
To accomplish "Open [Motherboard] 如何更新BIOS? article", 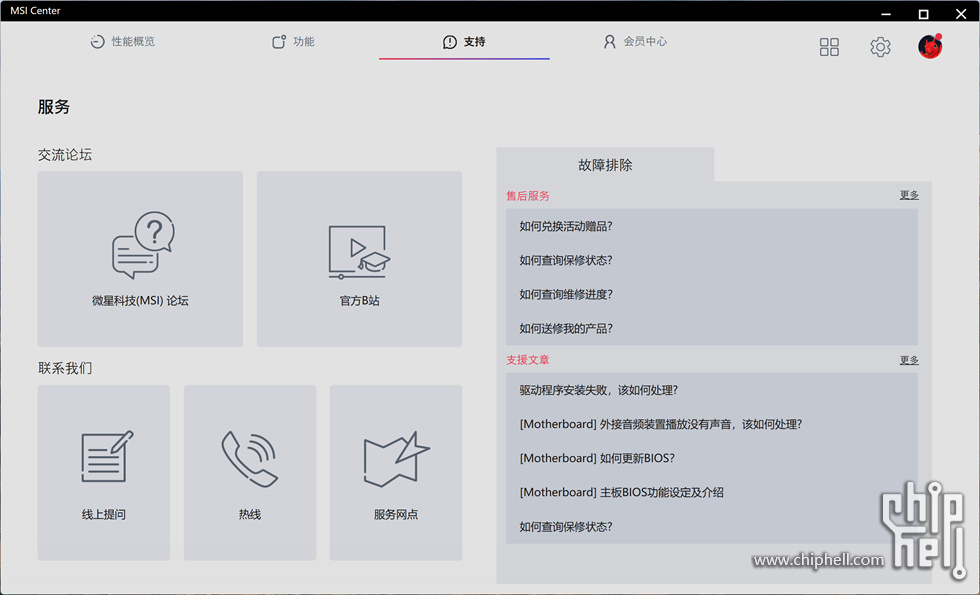I will [x=597, y=458].
